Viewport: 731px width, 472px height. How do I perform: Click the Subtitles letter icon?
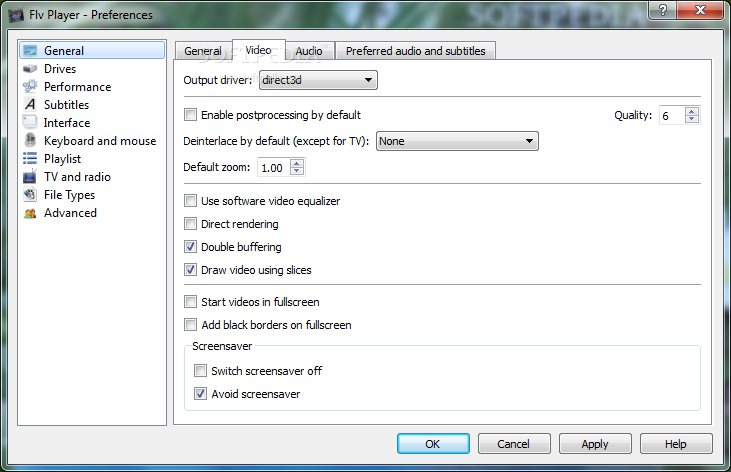pos(30,104)
